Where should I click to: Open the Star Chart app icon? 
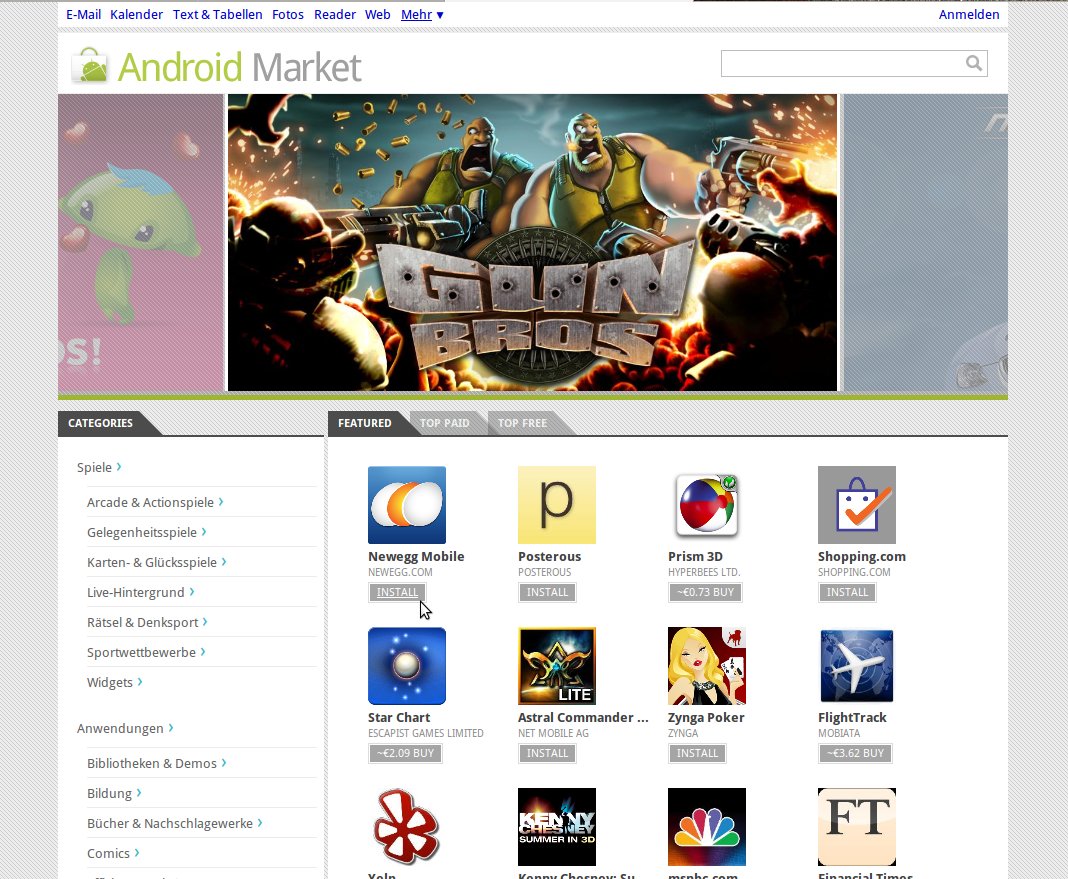[x=407, y=666]
